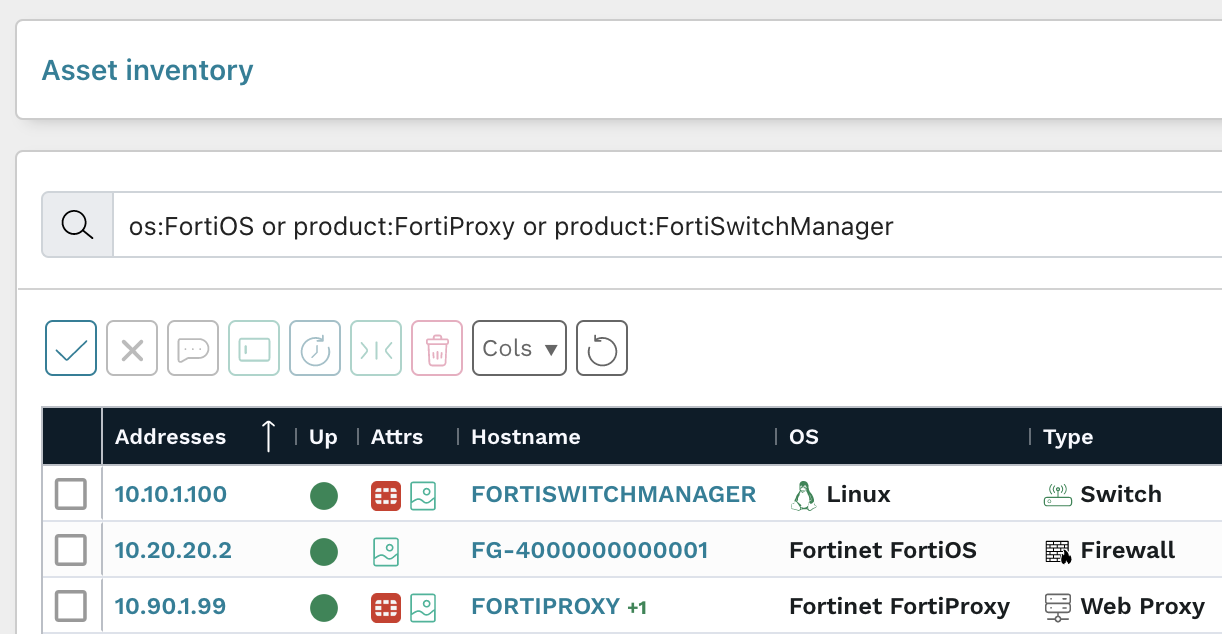Check the checkbox on the FORTIPROXY row
Viewport: 1222px width, 634px height.
coord(70,606)
